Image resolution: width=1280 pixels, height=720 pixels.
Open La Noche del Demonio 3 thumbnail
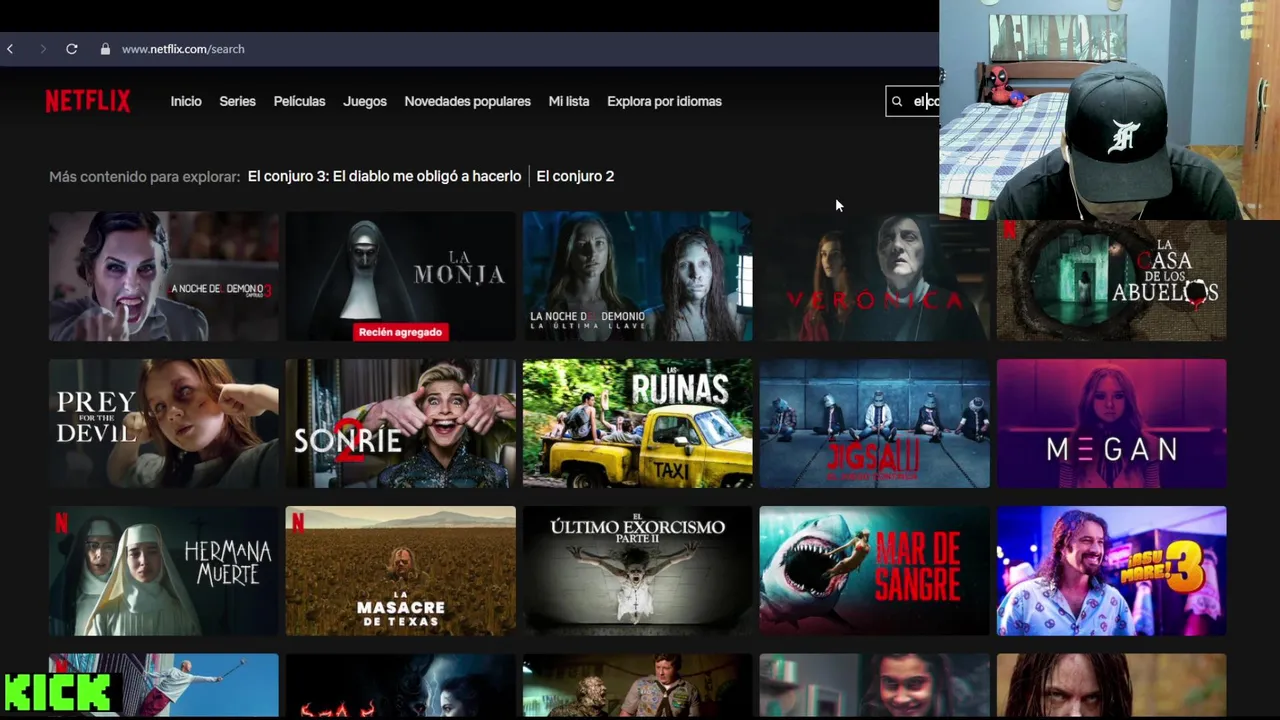pyautogui.click(x=164, y=276)
